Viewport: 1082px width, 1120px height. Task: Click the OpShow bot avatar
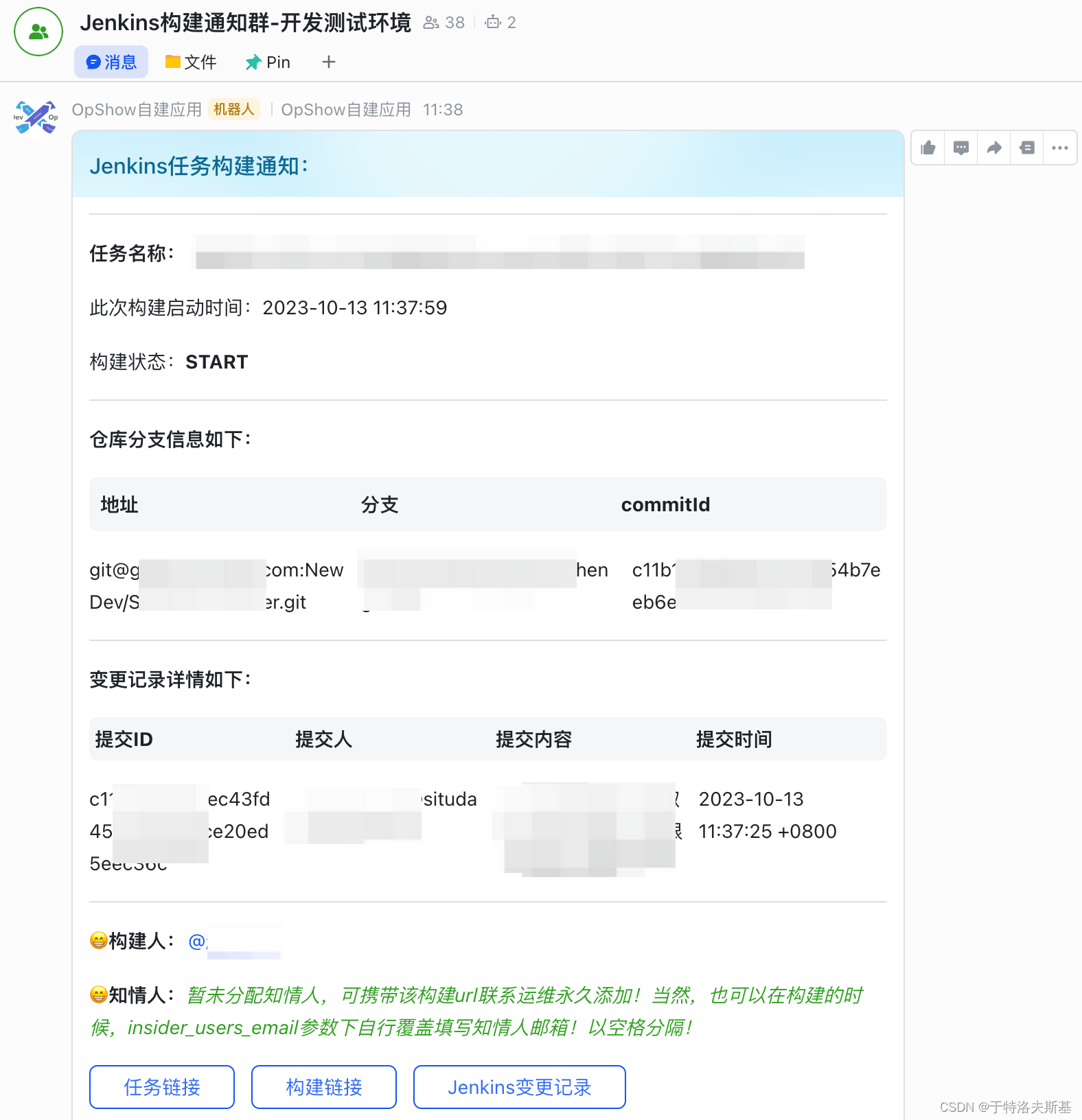[x=36, y=117]
